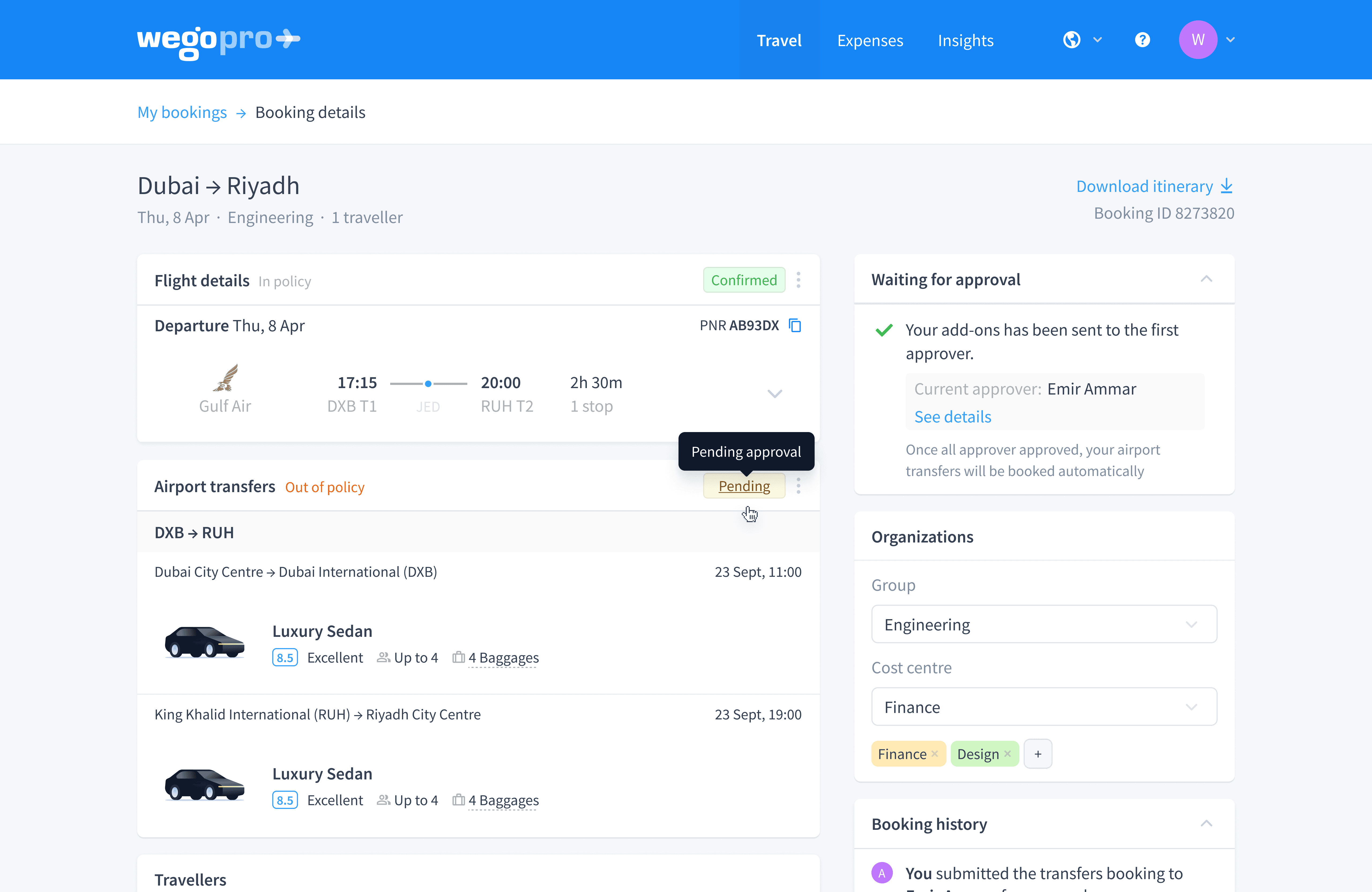The image size is (1372, 892).
Task: Click the Confirmed status badge
Action: tap(744, 280)
